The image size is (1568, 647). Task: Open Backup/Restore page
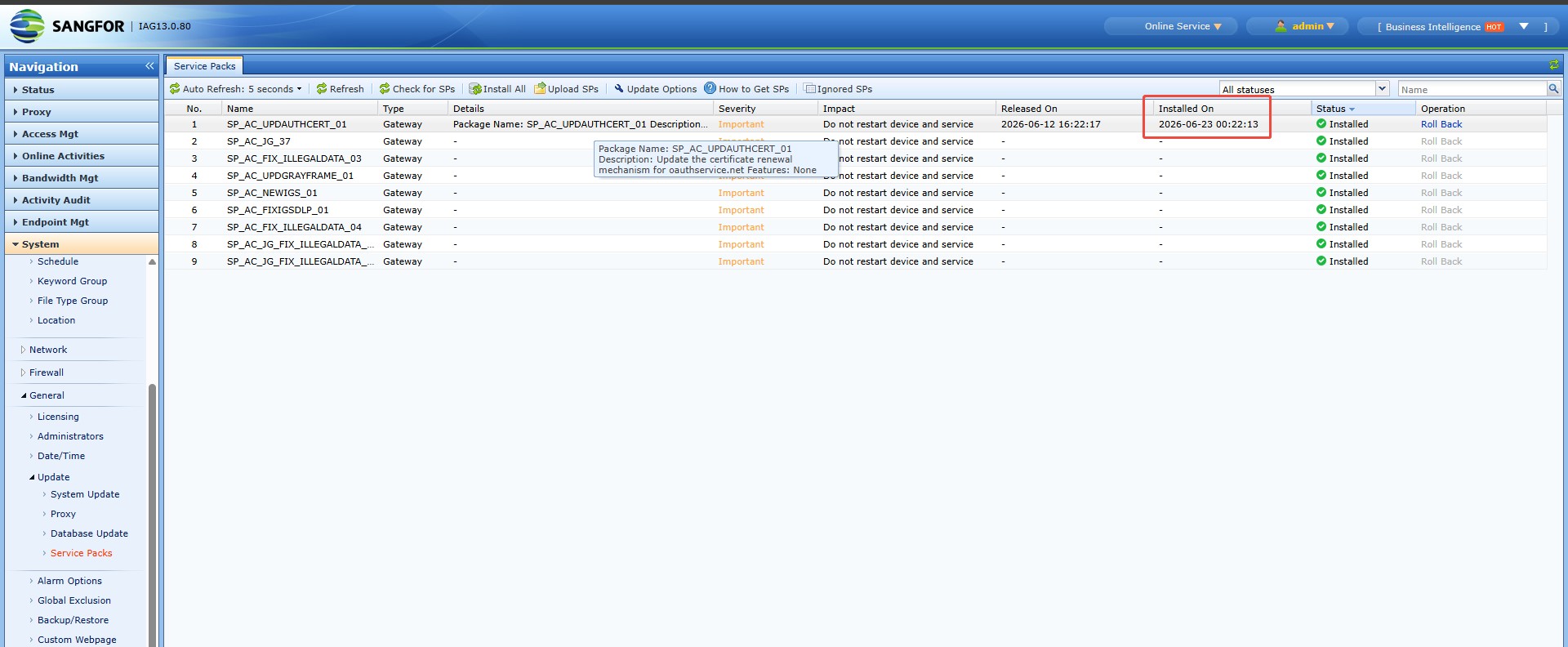pos(73,620)
